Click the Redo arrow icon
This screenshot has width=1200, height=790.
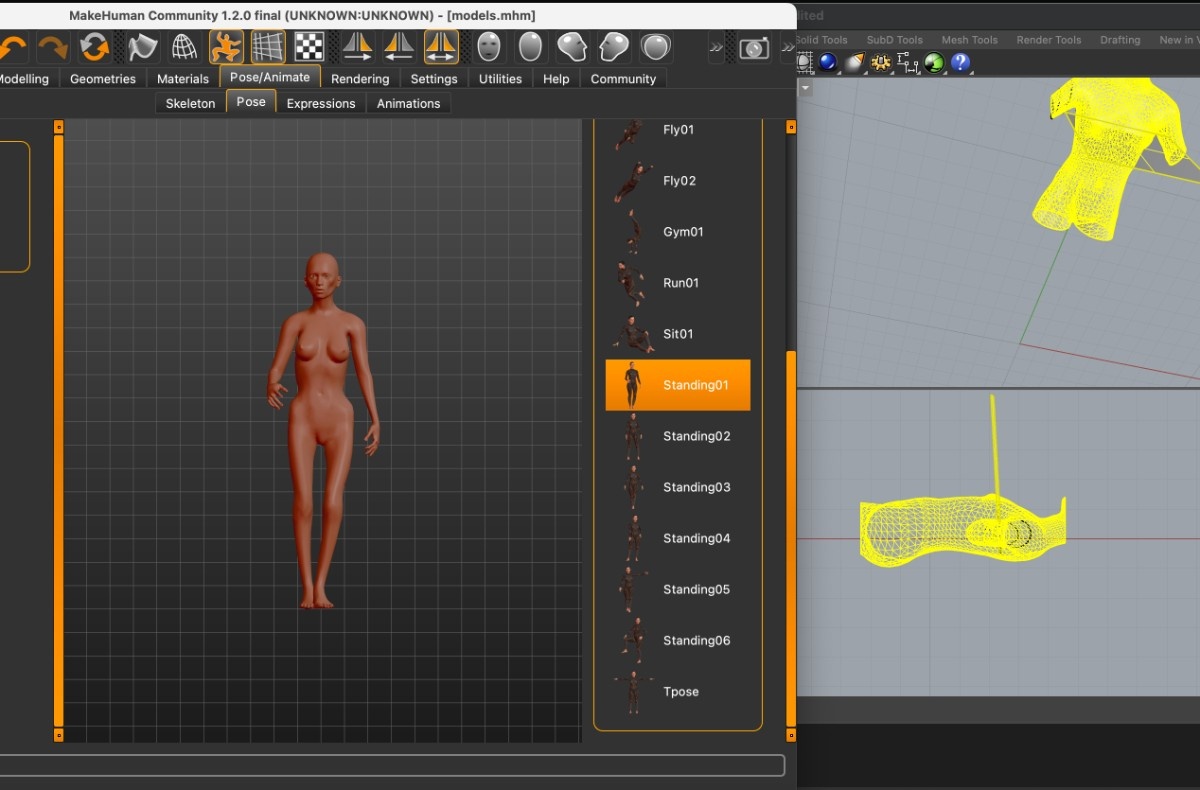pos(52,47)
